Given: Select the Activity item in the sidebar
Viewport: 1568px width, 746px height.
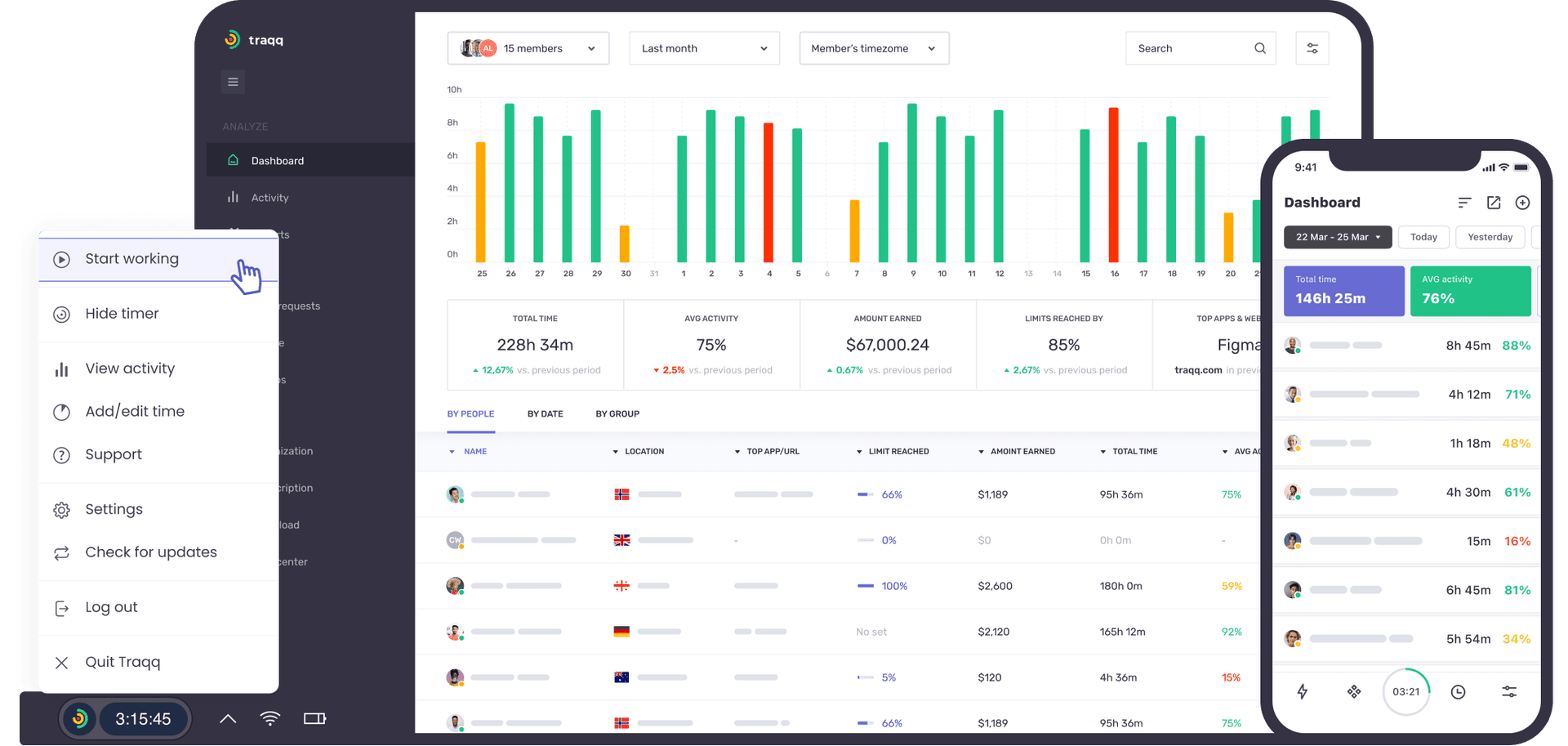Looking at the screenshot, I should point(269,197).
